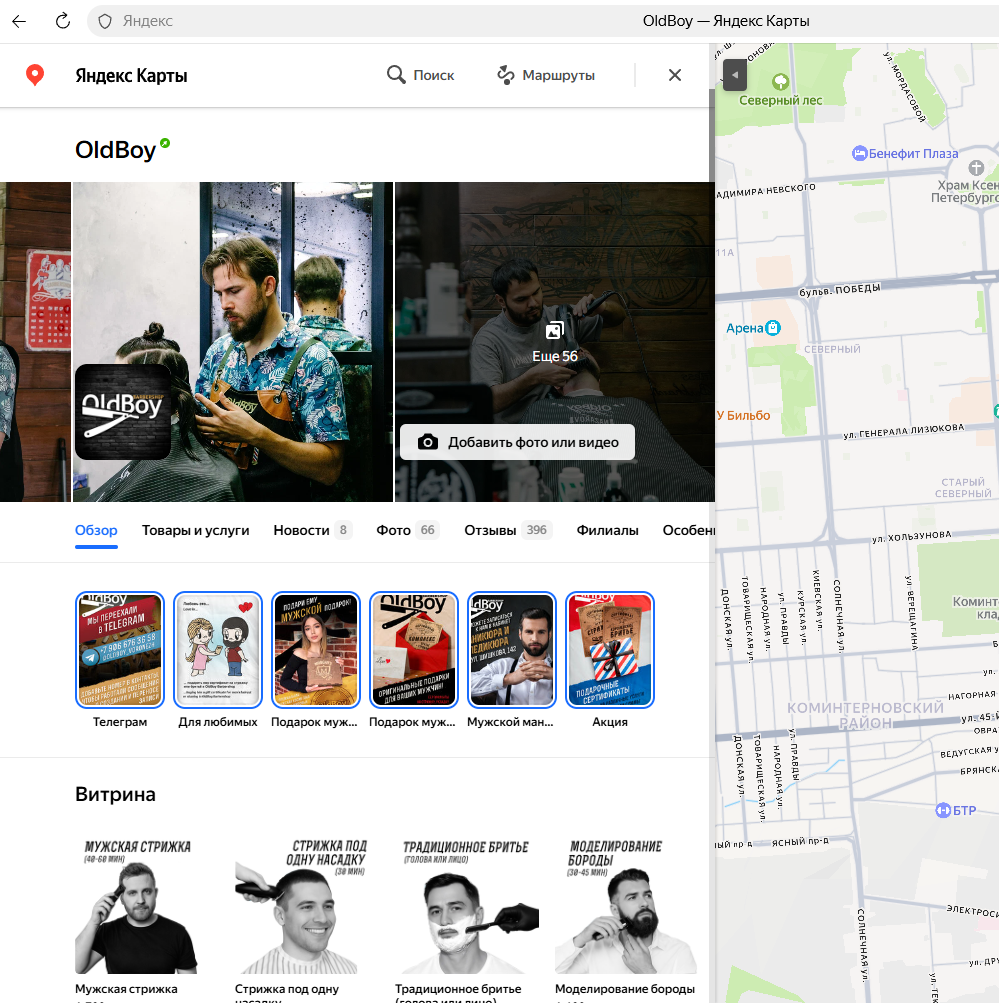
Task: Open Маршруты route planner
Action: [x=546, y=75]
